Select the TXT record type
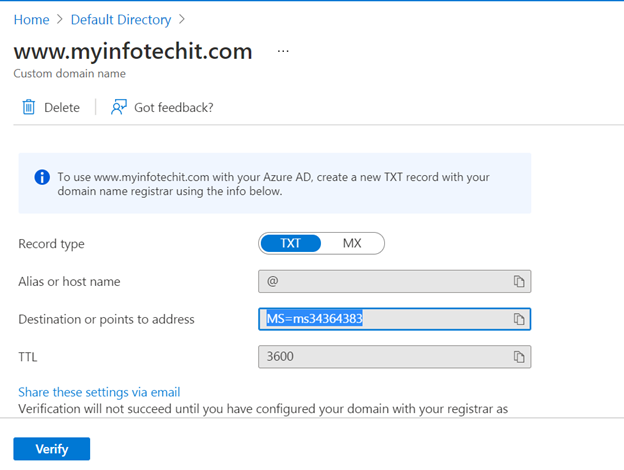Screen dimensions: 624x470 pos(291,243)
